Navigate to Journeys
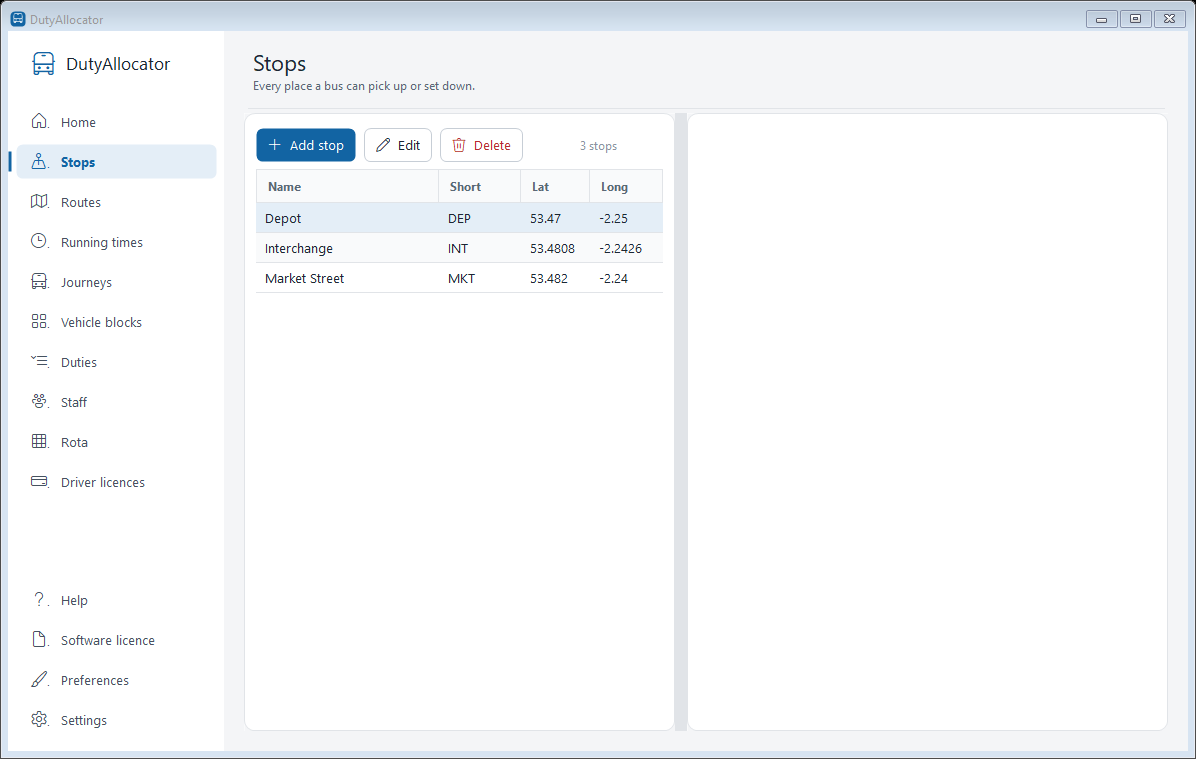The height and width of the screenshot is (759, 1196). tap(117, 282)
